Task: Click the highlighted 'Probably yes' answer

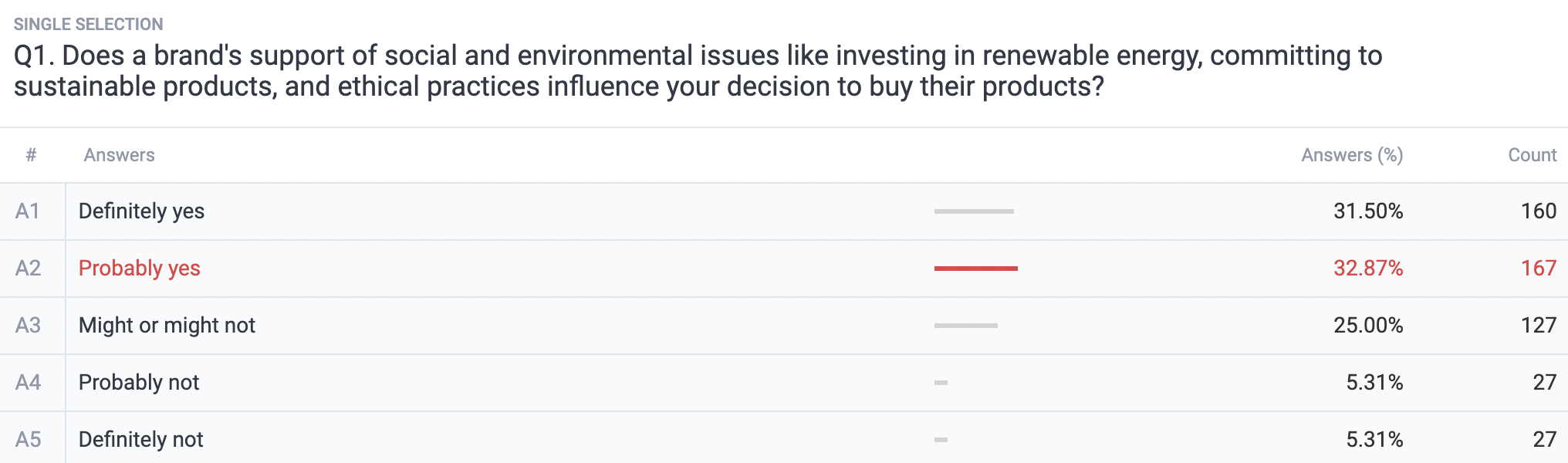Action: tap(140, 269)
